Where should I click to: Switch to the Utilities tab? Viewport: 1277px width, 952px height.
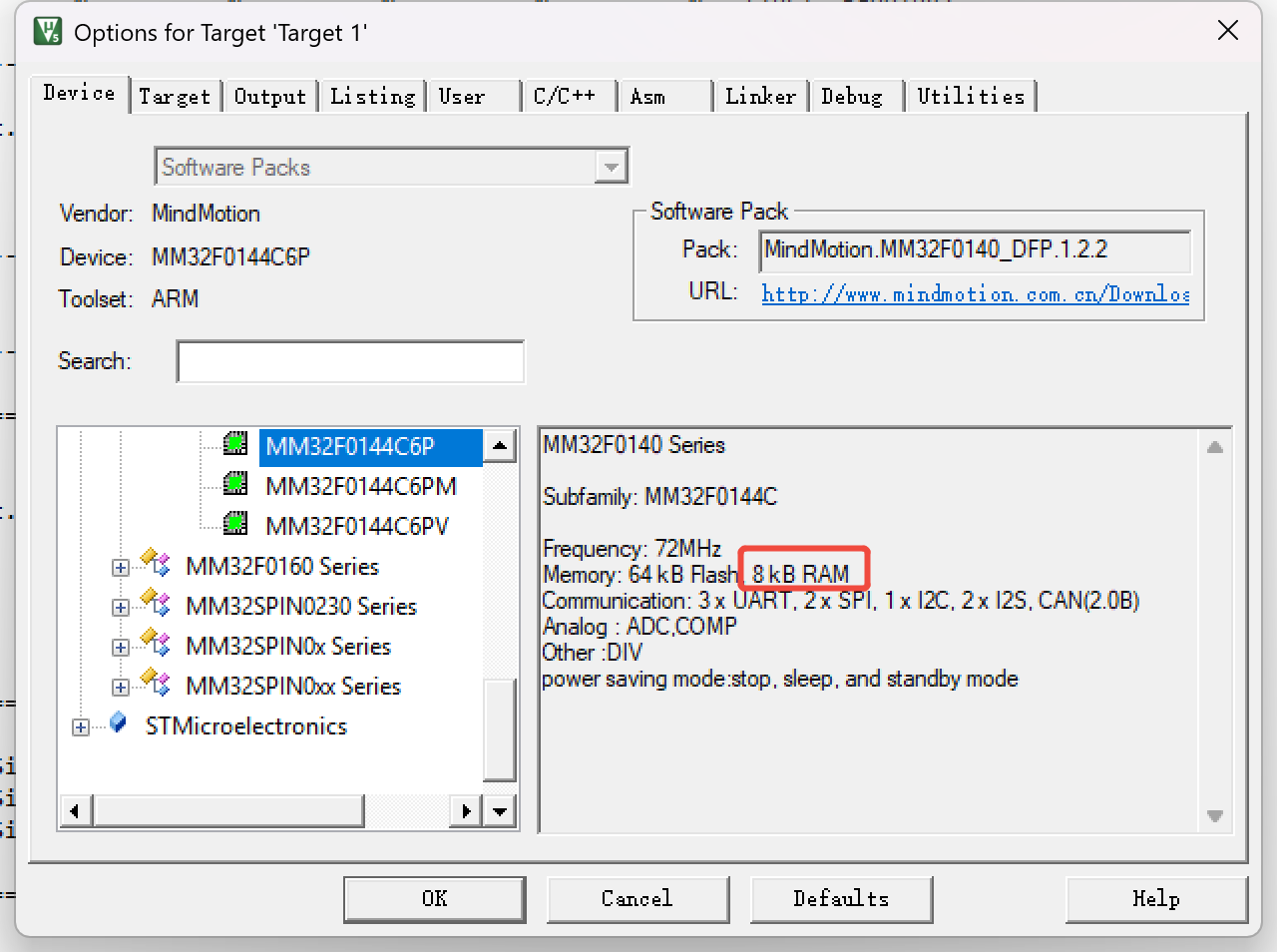(972, 97)
